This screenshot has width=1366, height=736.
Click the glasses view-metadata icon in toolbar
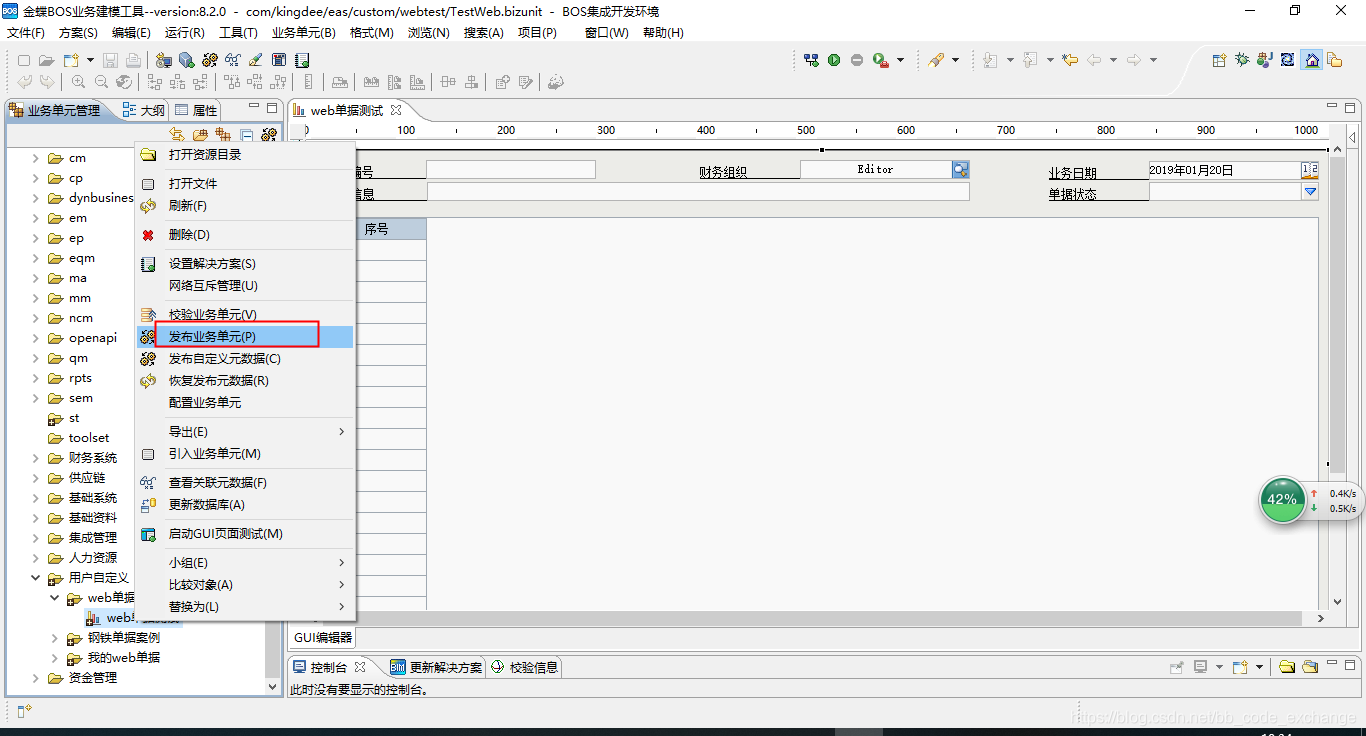tap(233, 60)
